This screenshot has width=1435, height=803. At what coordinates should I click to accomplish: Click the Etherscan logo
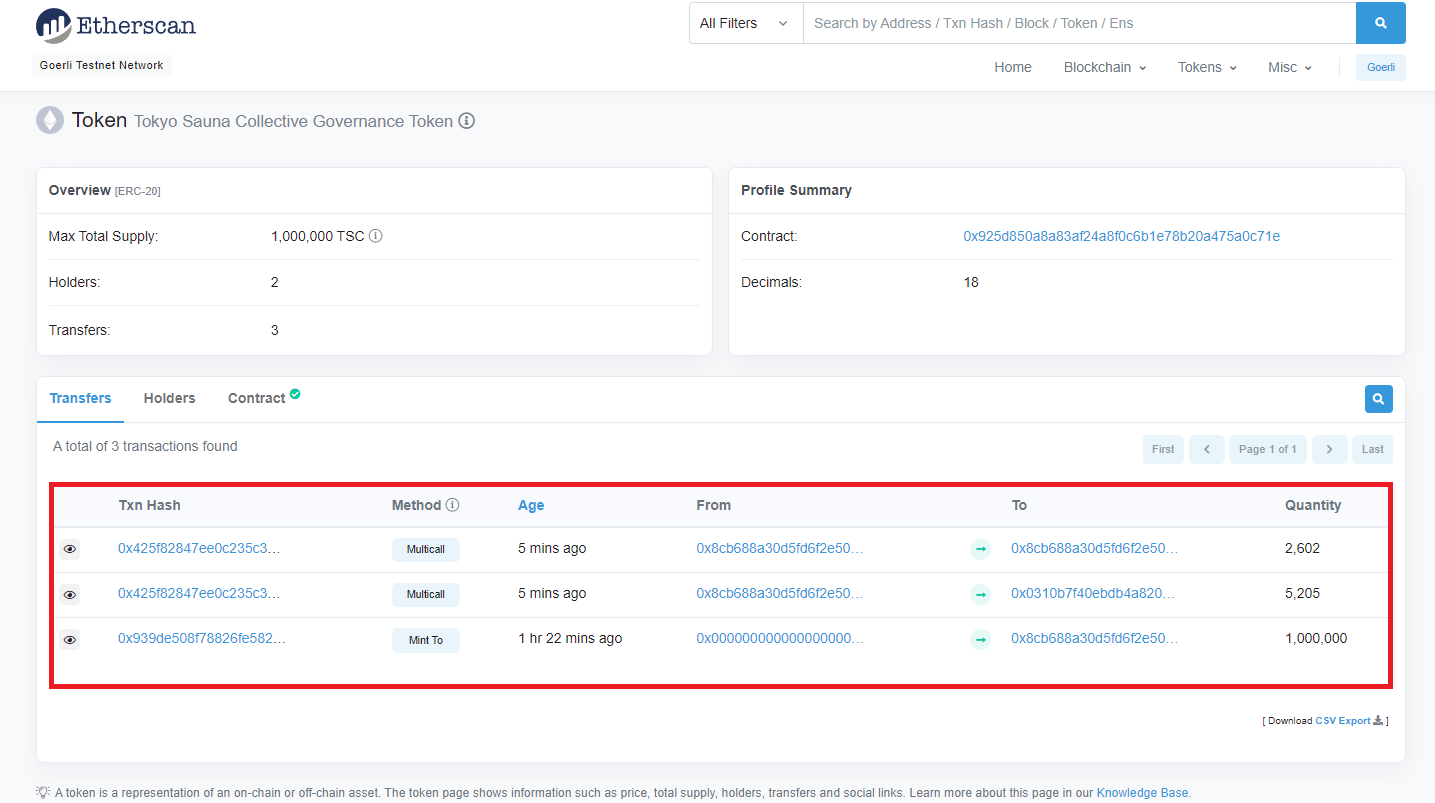(x=116, y=25)
